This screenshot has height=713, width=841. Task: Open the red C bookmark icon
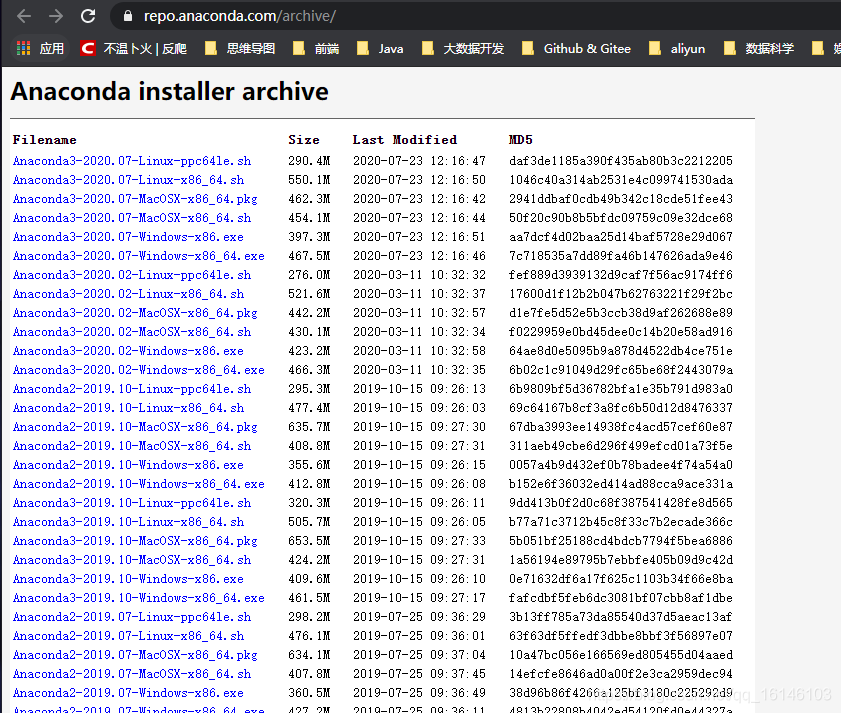coord(88,49)
